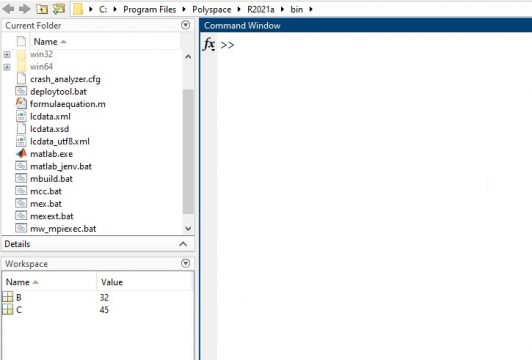Select the matlab.exe file icon

pyautogui.click(x=21, y=154)
